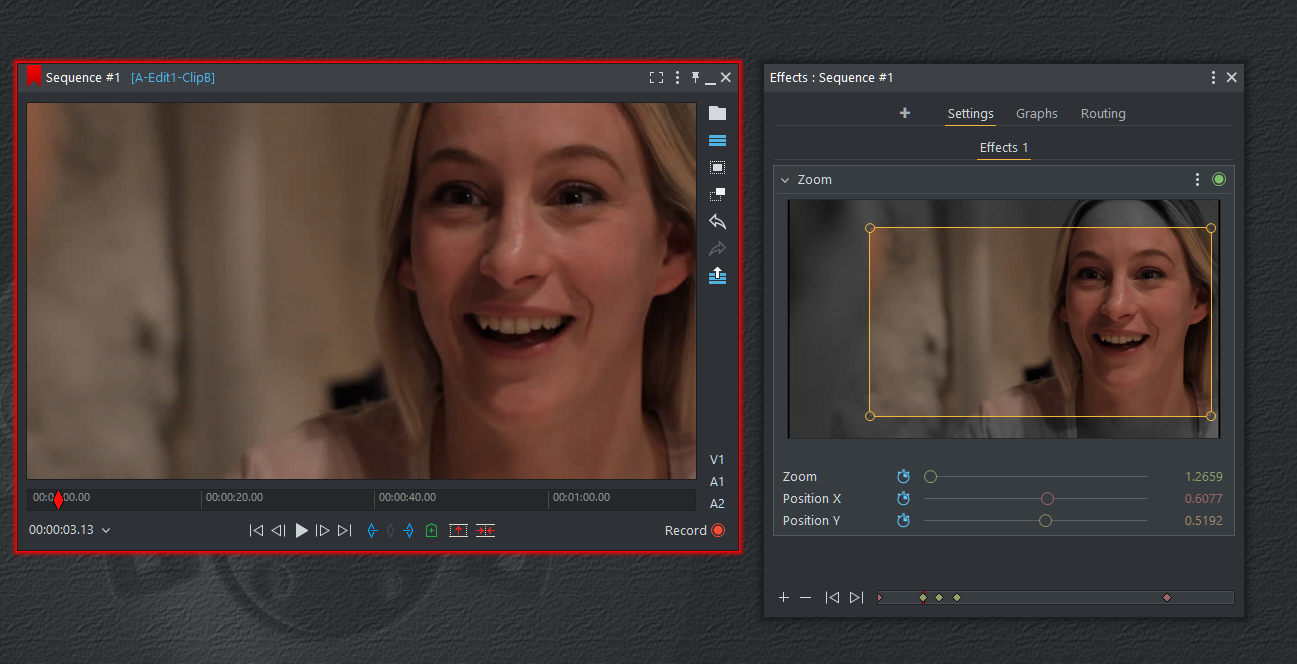Undo the last edit with back arrow
The height and width of the screenshot is (664, 1297).
717,222
